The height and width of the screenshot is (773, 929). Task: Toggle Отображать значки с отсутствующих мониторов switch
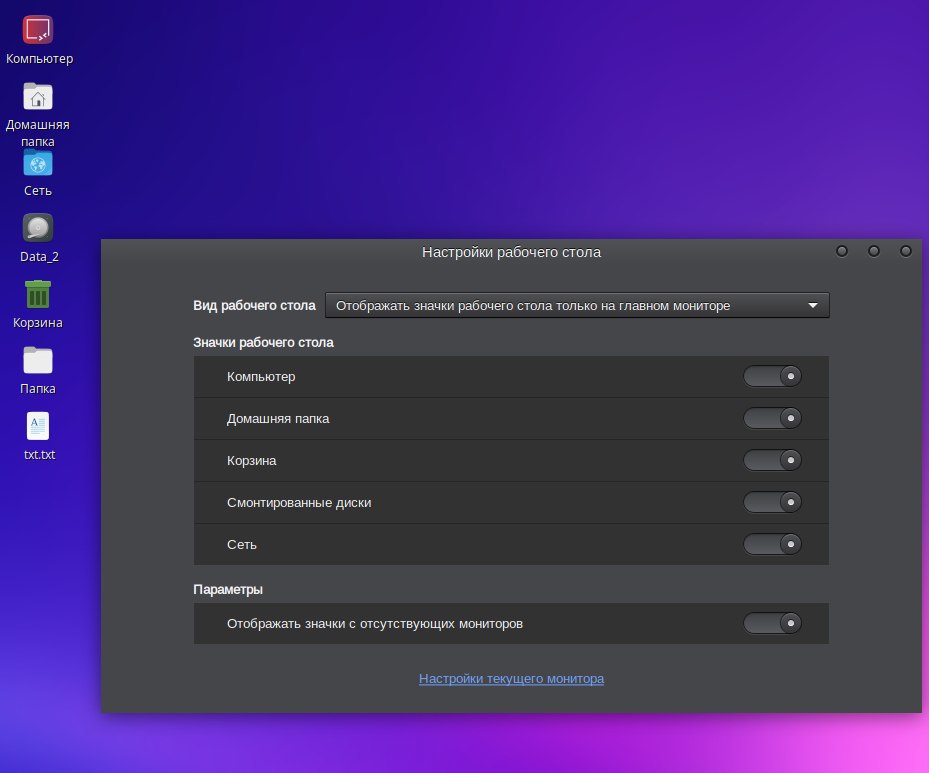772,623
